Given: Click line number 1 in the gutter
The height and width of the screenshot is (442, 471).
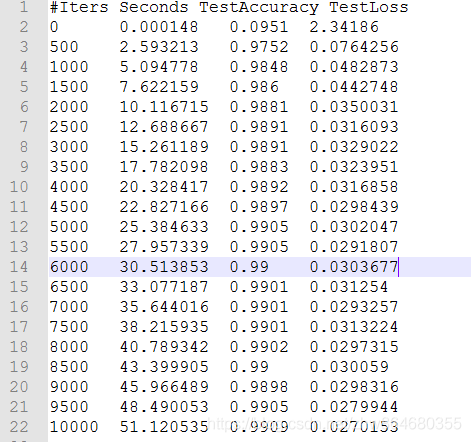Looking at the screenshot, I should [23, 7].
